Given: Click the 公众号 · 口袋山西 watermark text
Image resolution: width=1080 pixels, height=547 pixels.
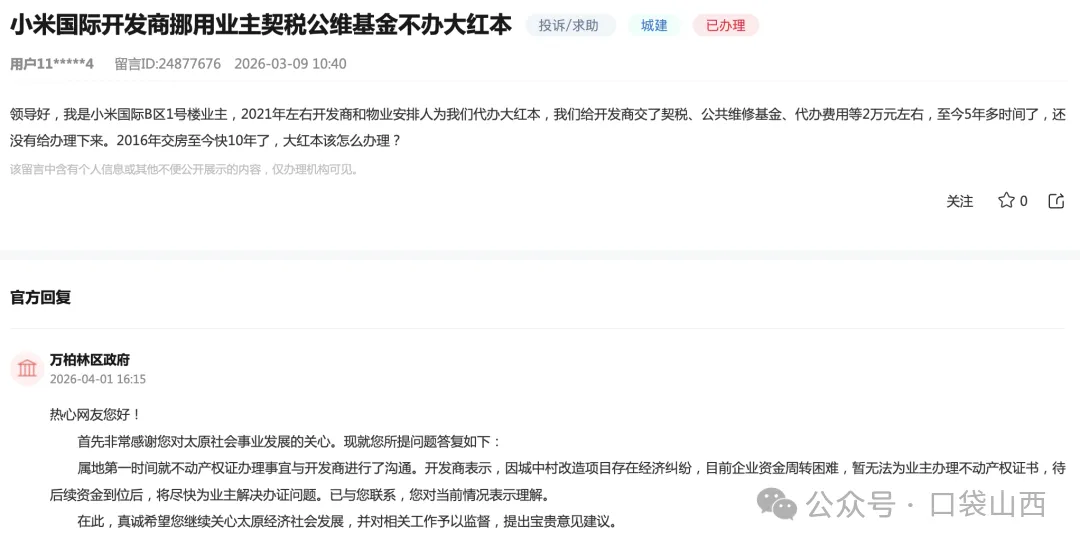Looking at the screenshot, I should point(926,504).
